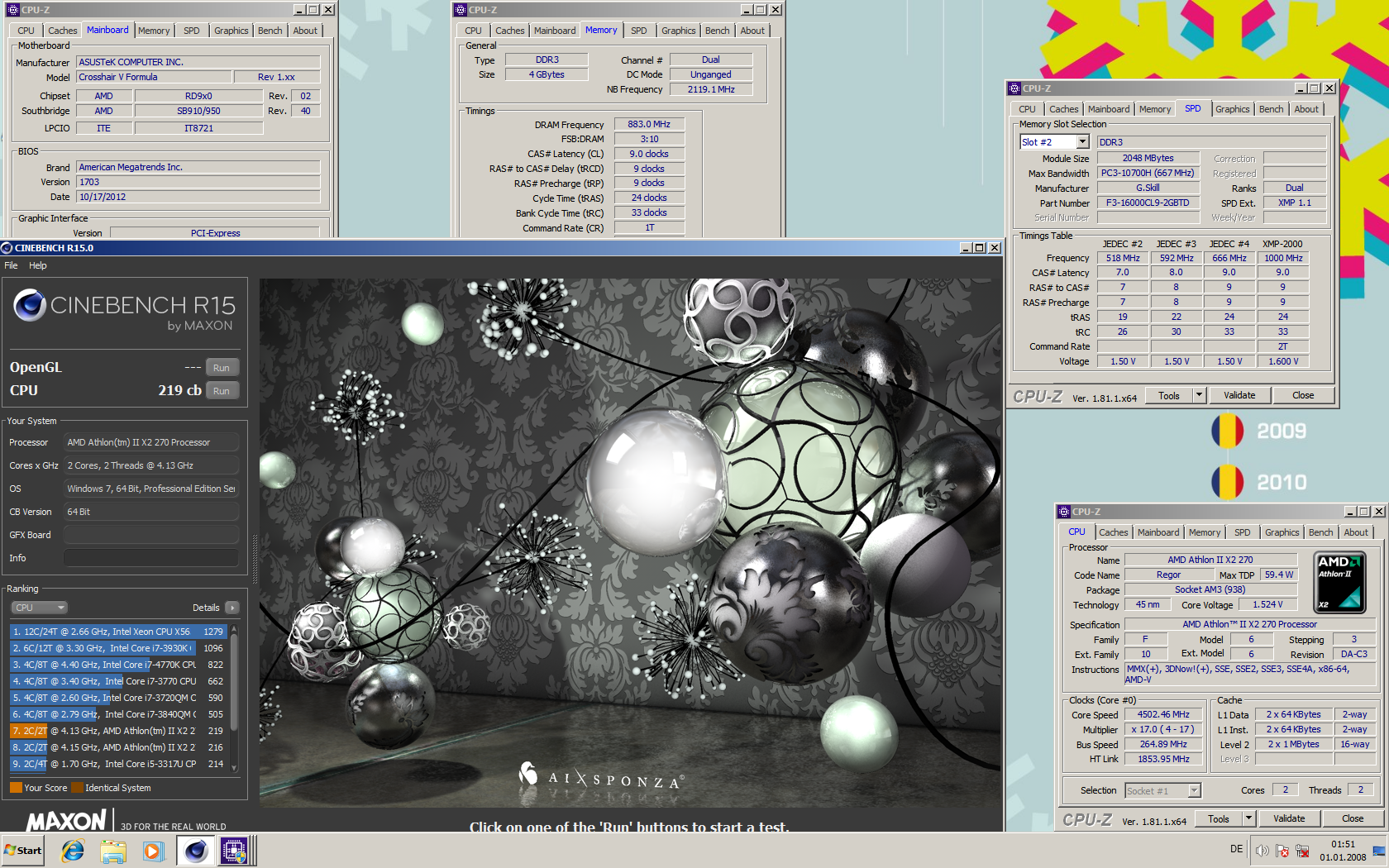Click the title bar icon of the SPD CPU-Z window
Viewport: 1389px width, 868px height.
pos(1014,88)
